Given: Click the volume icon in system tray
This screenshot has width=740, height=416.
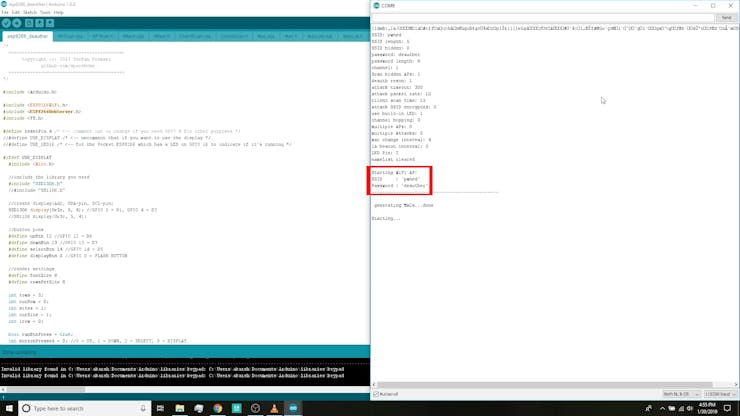Looking at the screenshot, I should click(690, 408).
